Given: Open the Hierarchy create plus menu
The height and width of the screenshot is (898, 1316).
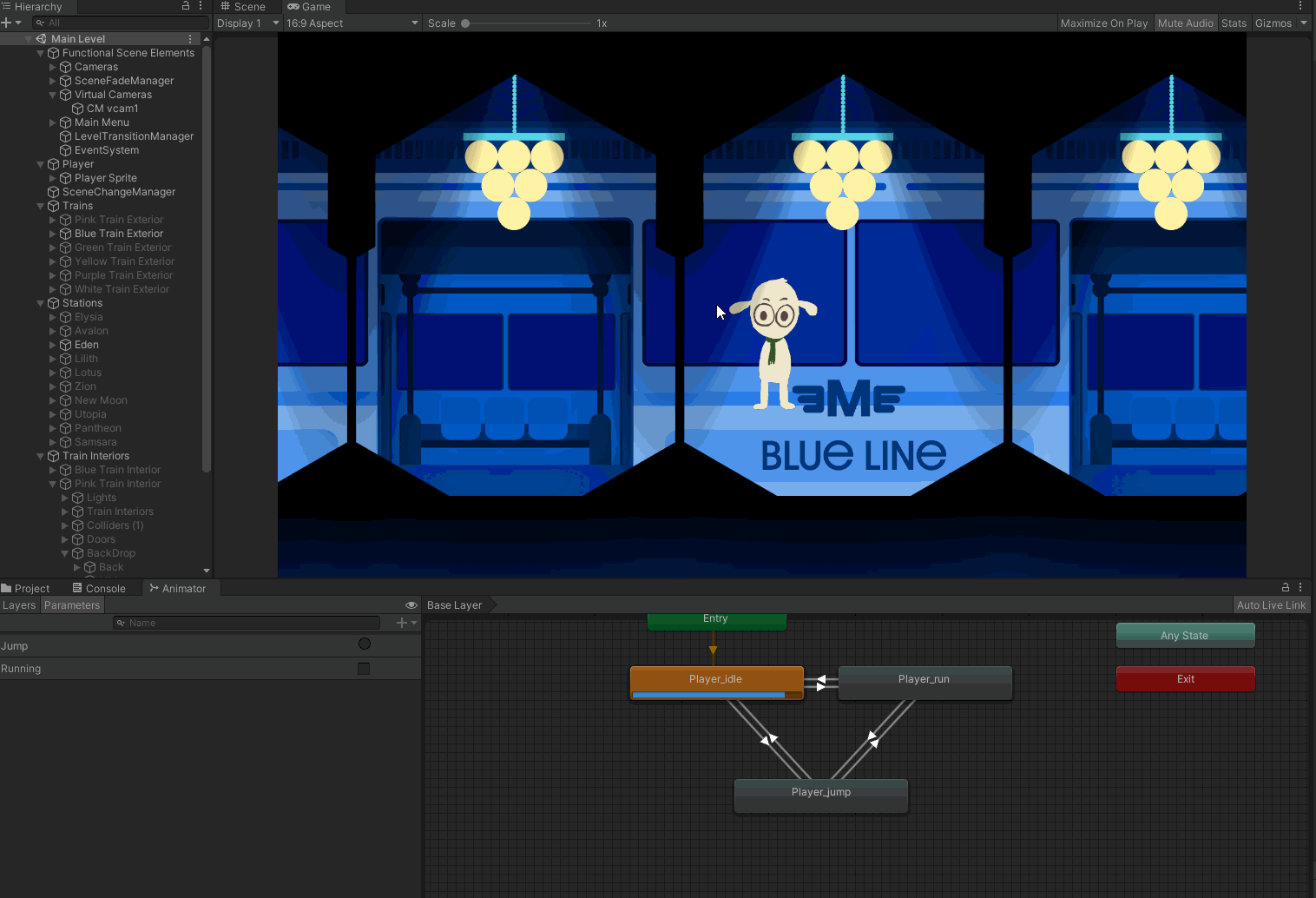Looking at the screenshot, I should point(10,23).
